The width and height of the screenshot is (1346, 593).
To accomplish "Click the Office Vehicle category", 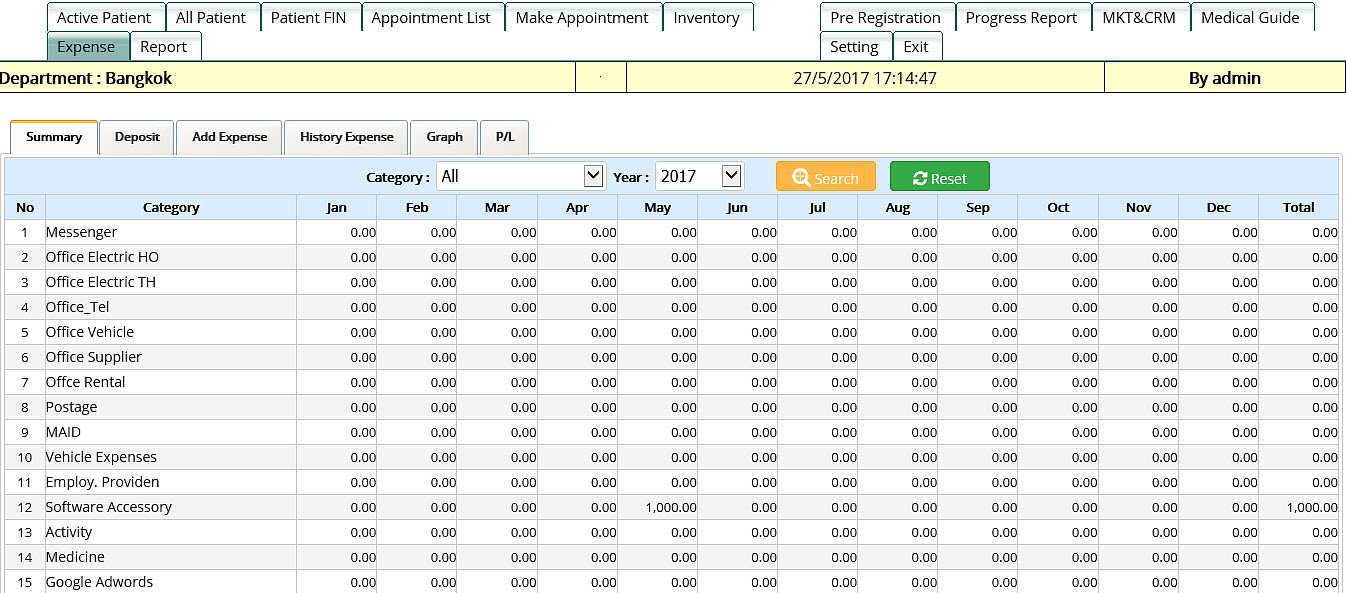I will (90, 332).
